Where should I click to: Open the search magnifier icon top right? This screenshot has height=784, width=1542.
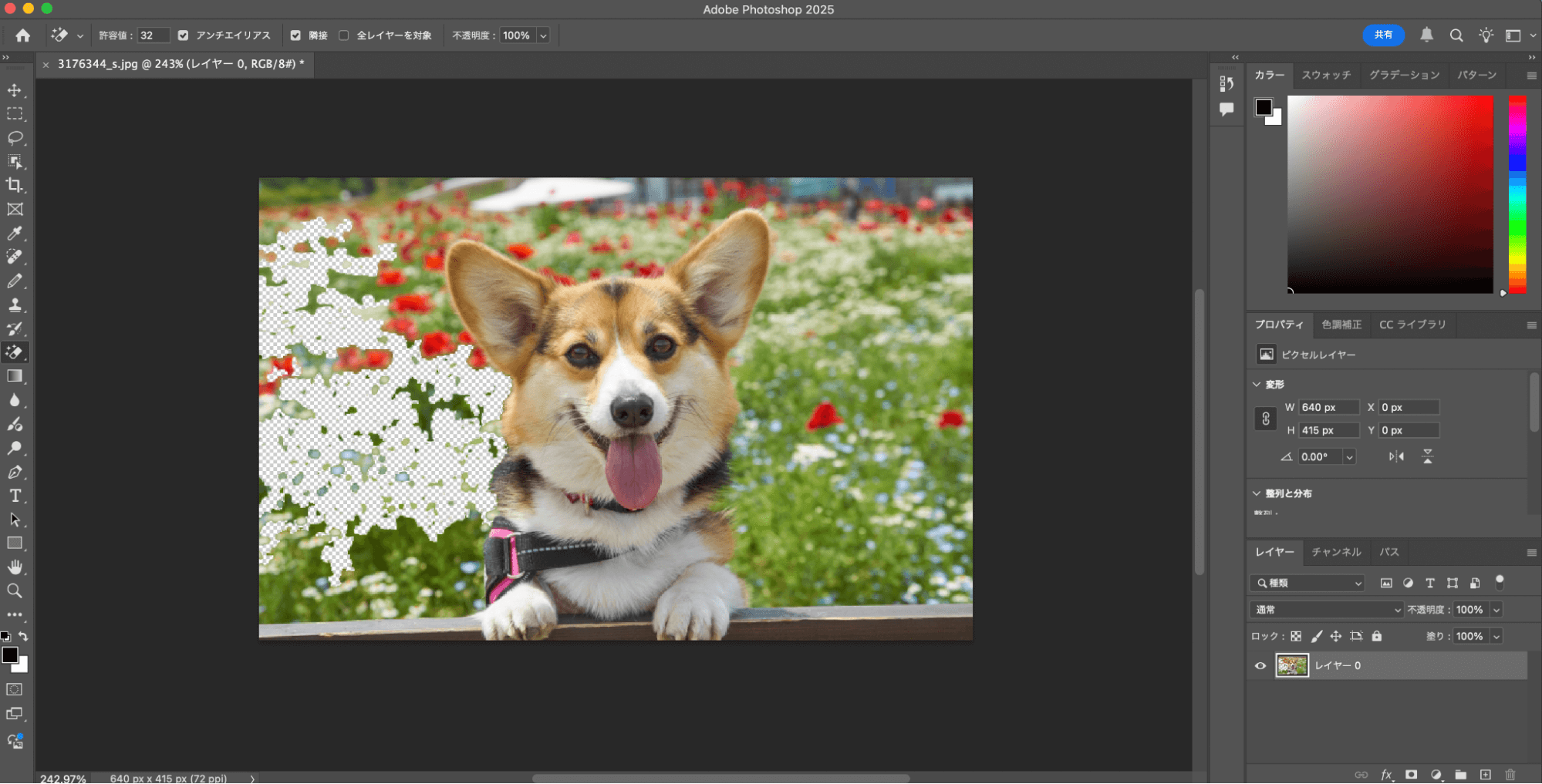(1456, 35)
